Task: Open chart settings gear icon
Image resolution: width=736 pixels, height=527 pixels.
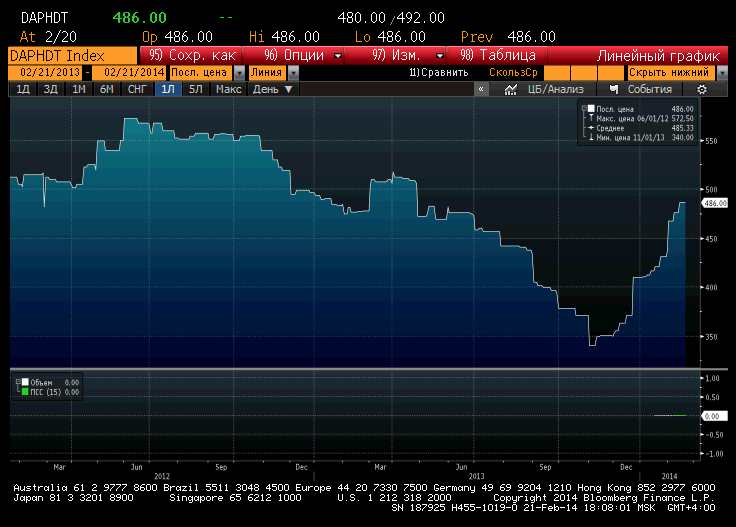Action: [702, 89]
